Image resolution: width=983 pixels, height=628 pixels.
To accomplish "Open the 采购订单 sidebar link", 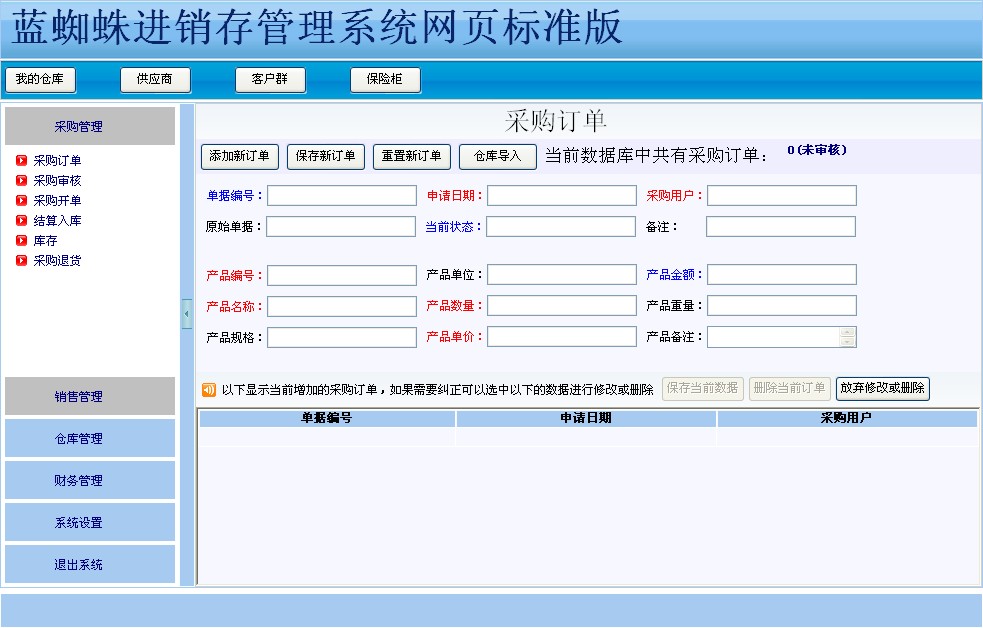I will [x=57, y=160].
